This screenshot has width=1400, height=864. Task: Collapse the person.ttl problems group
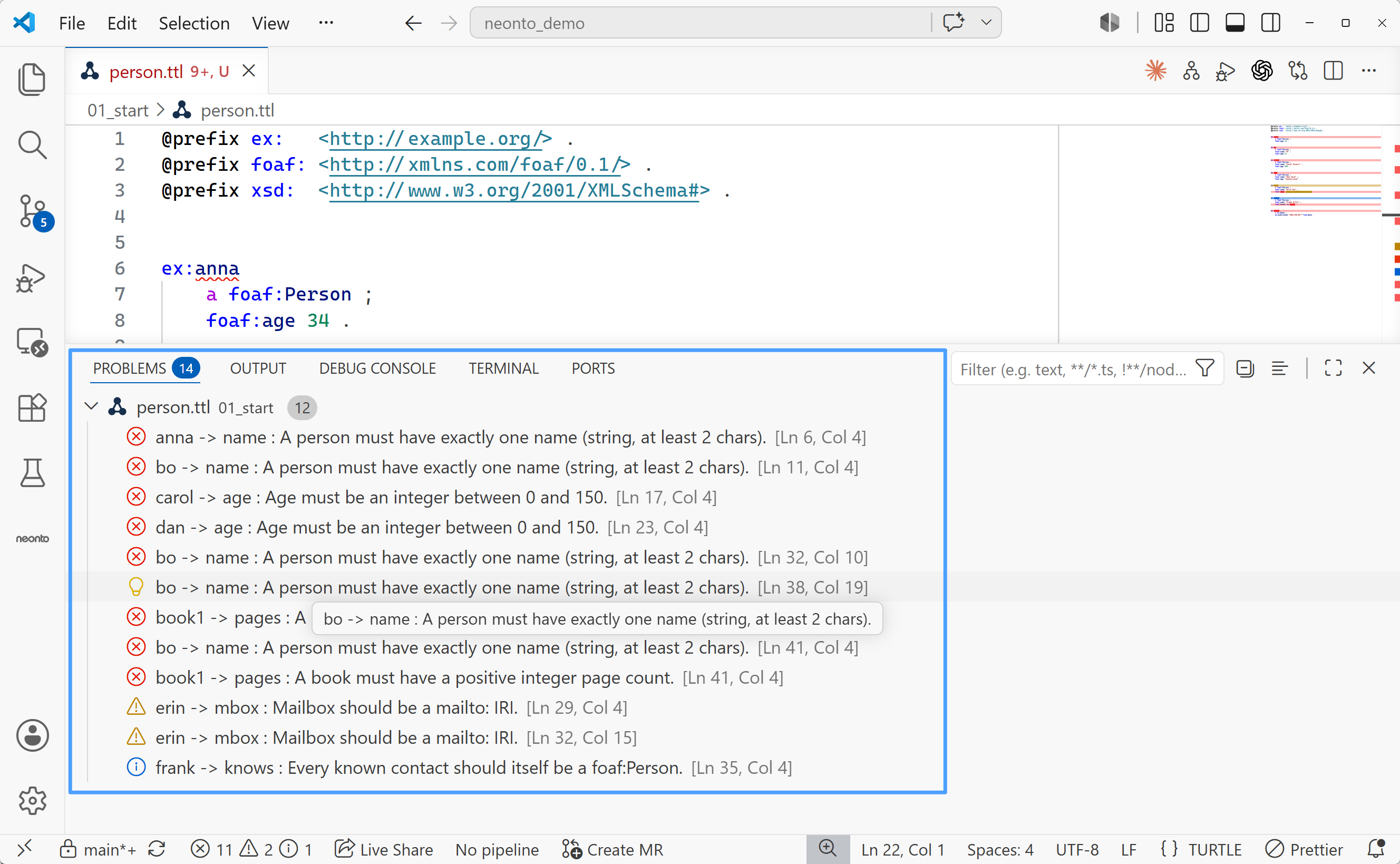point(91,407)
